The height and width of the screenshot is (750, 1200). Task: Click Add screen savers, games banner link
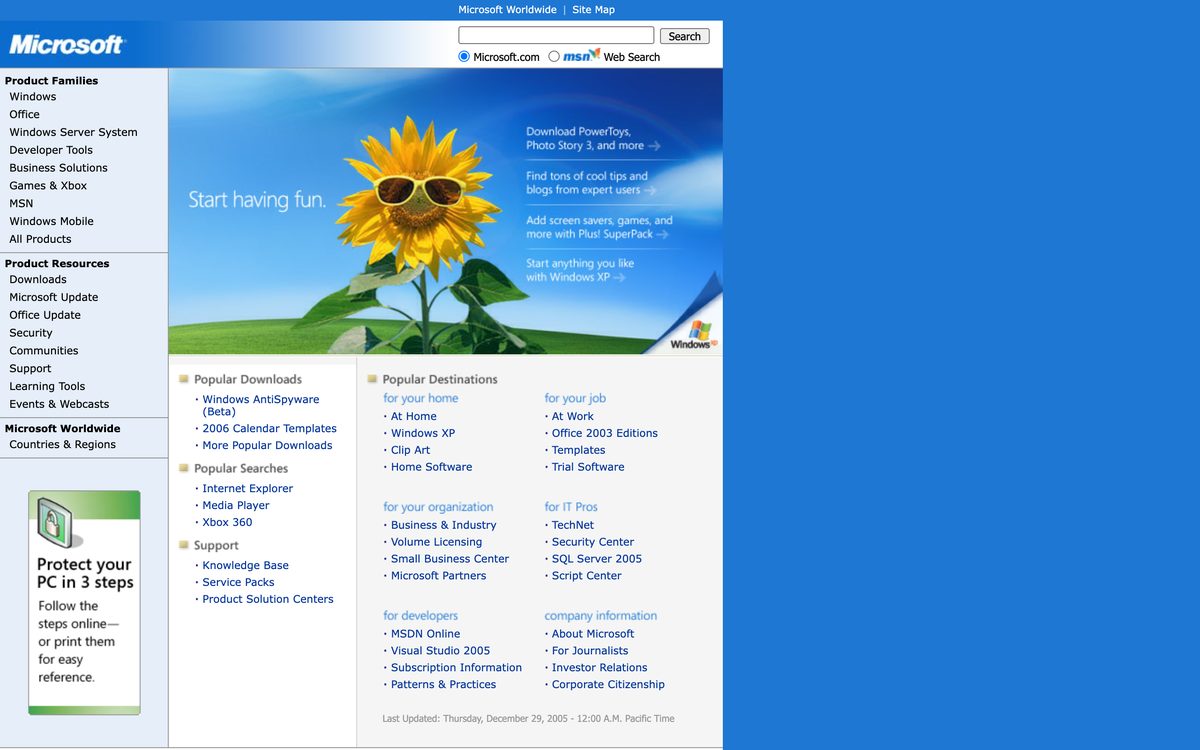coord(599,227)
